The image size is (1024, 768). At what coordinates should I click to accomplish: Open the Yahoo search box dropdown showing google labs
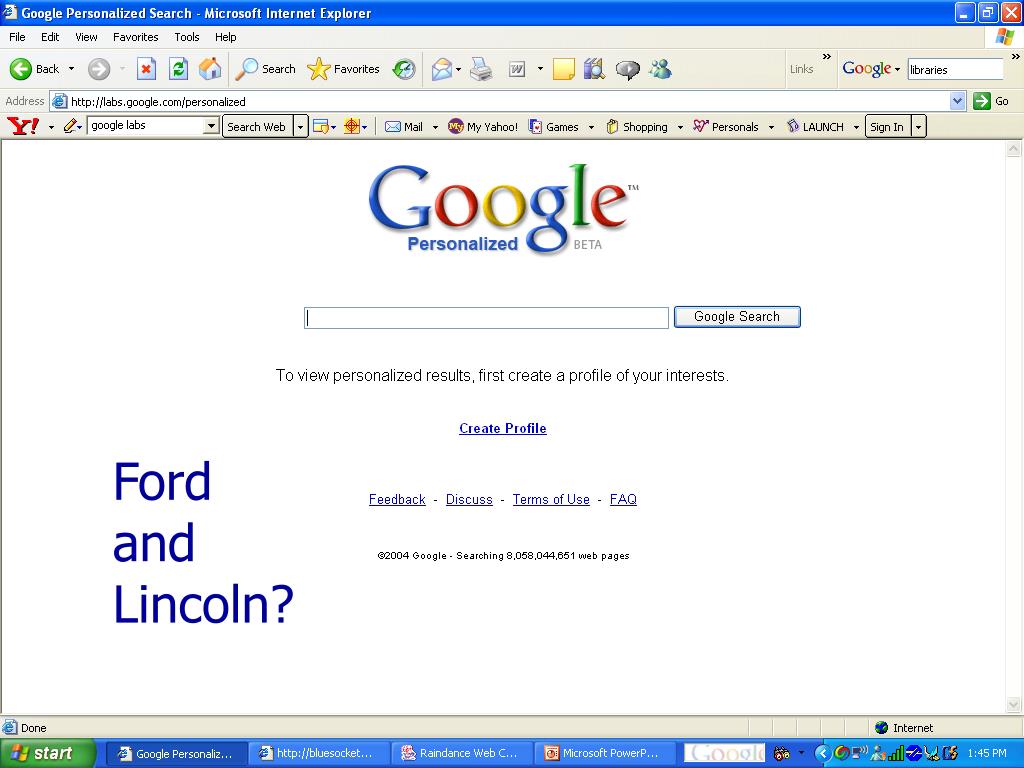[x=211, y=126]
